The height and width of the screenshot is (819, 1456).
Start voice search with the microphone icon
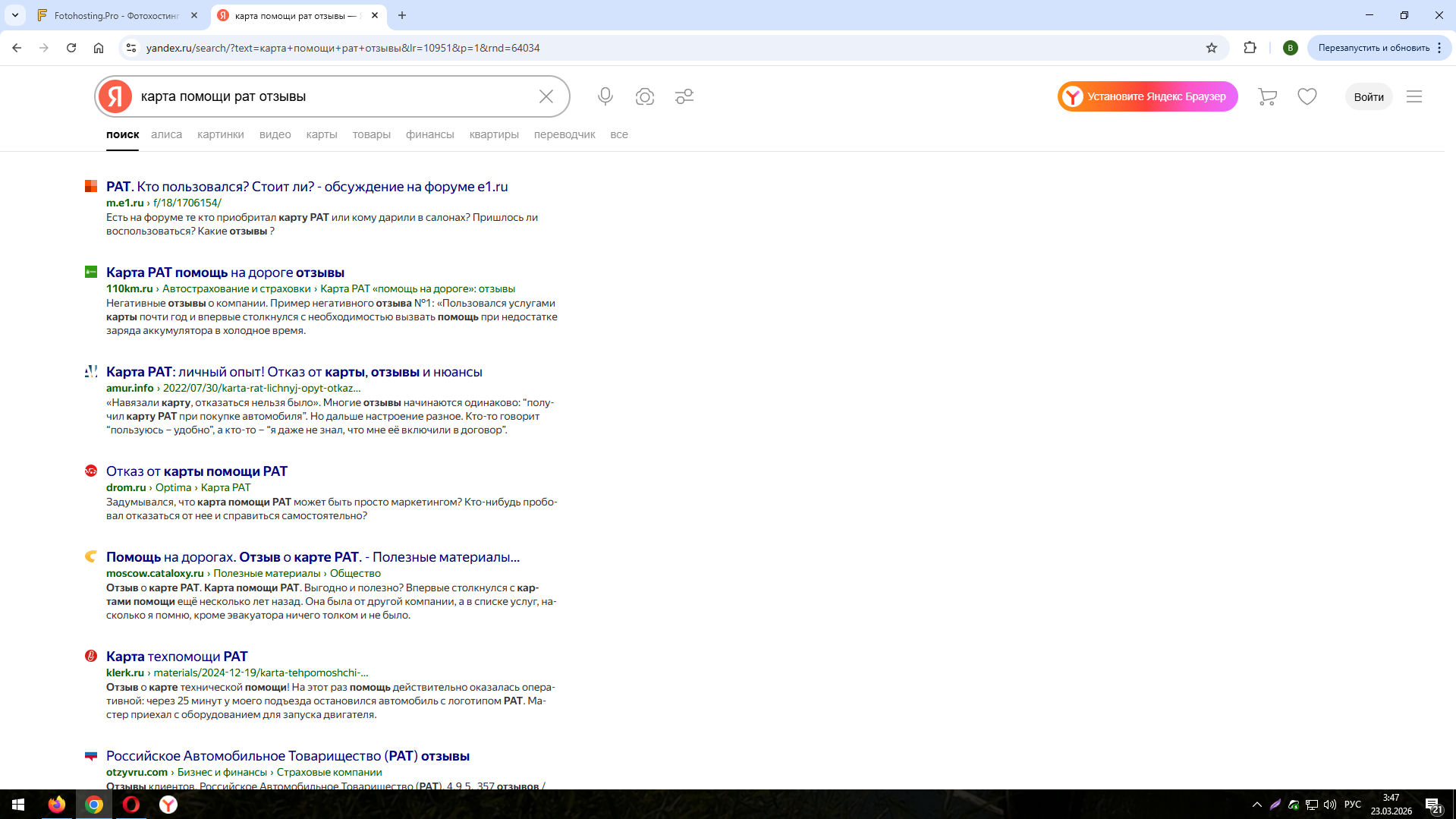[605, 96]
